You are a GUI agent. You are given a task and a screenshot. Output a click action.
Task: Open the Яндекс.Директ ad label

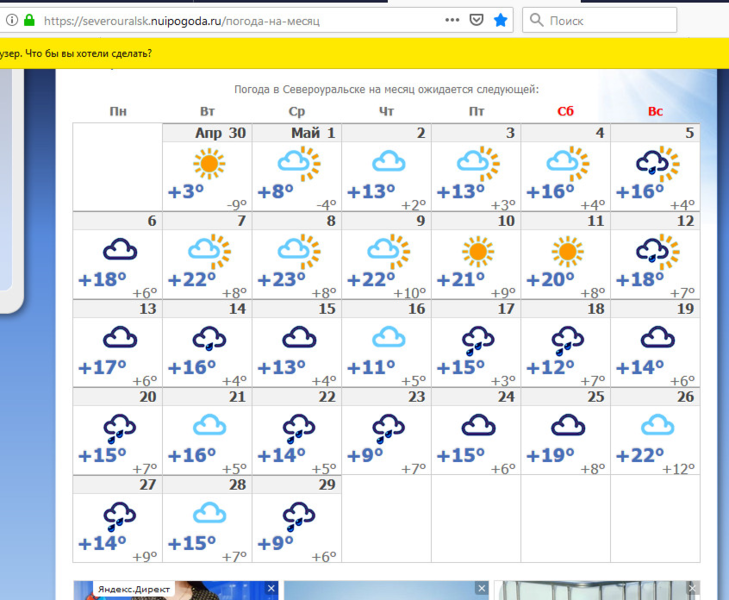pos(134,589)
